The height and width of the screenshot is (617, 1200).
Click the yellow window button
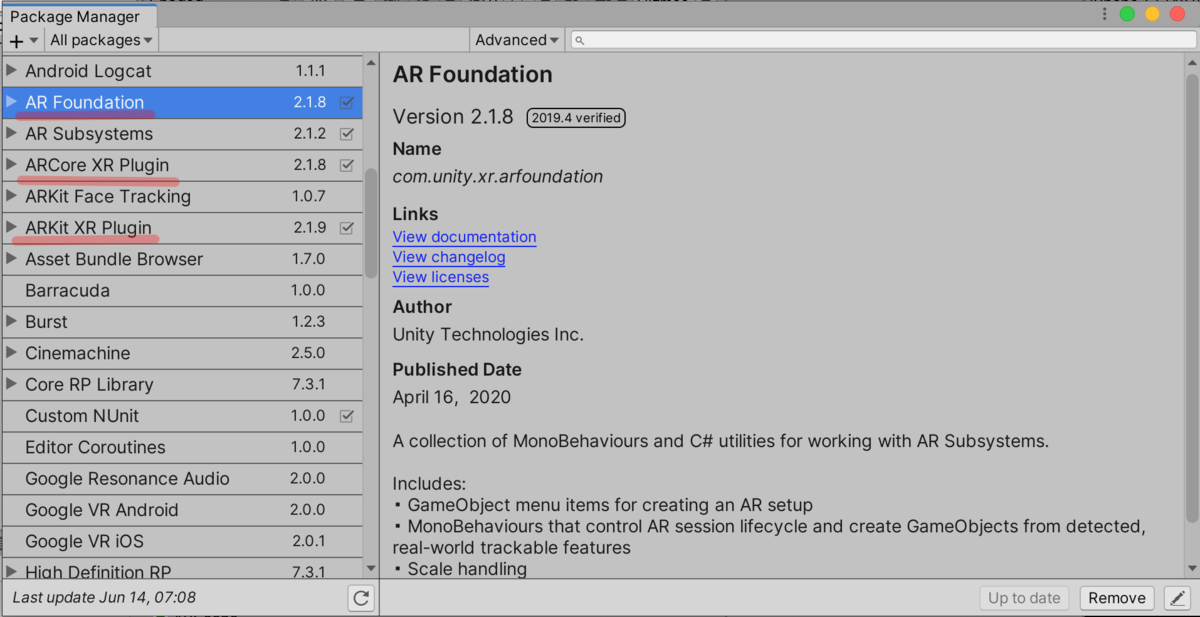click(x=1152, y=14)
